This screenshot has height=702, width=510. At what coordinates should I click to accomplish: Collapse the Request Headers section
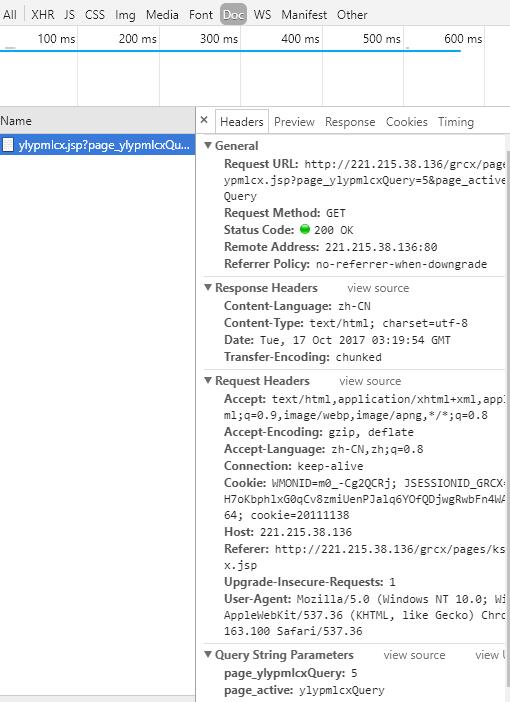[208, 381]
